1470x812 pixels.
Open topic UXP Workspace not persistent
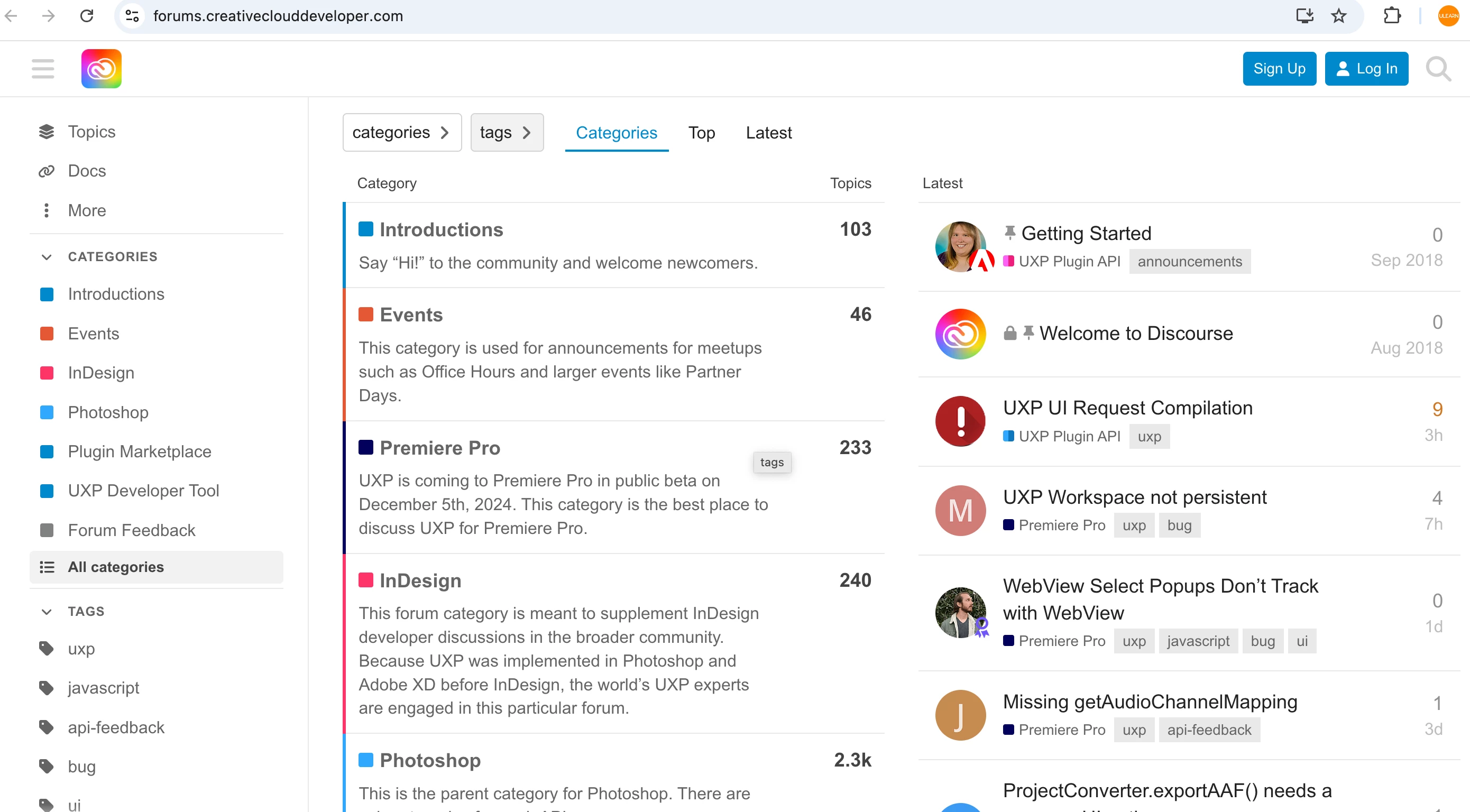1135,497
